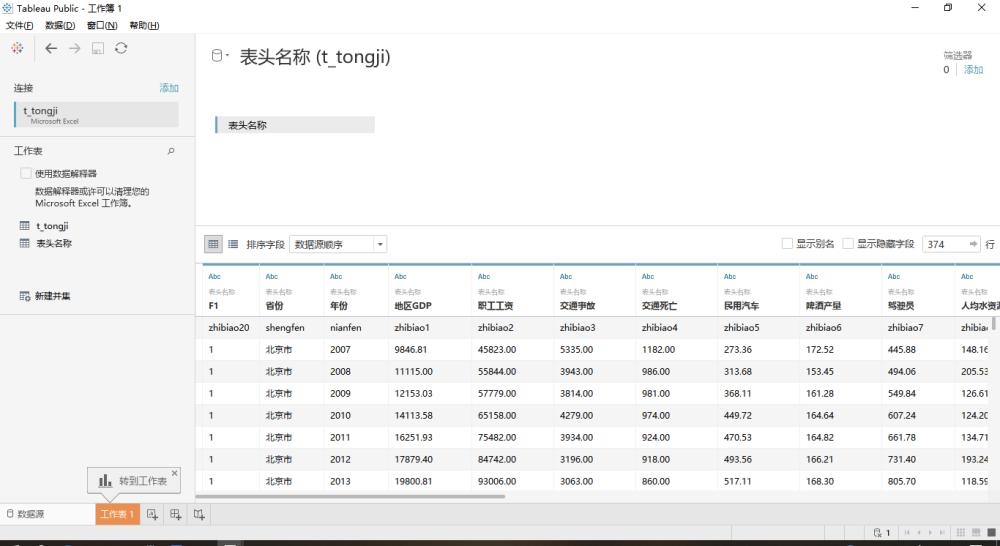Screen dimensions: 1000x546
Task: Click the shengfen cell
Action: point(285,328)
